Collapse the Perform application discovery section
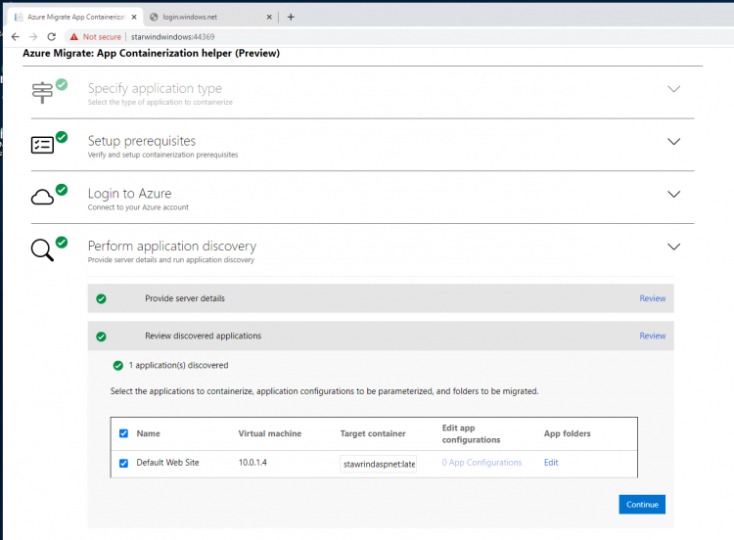734x540 pixels. [x=674, y=247]
